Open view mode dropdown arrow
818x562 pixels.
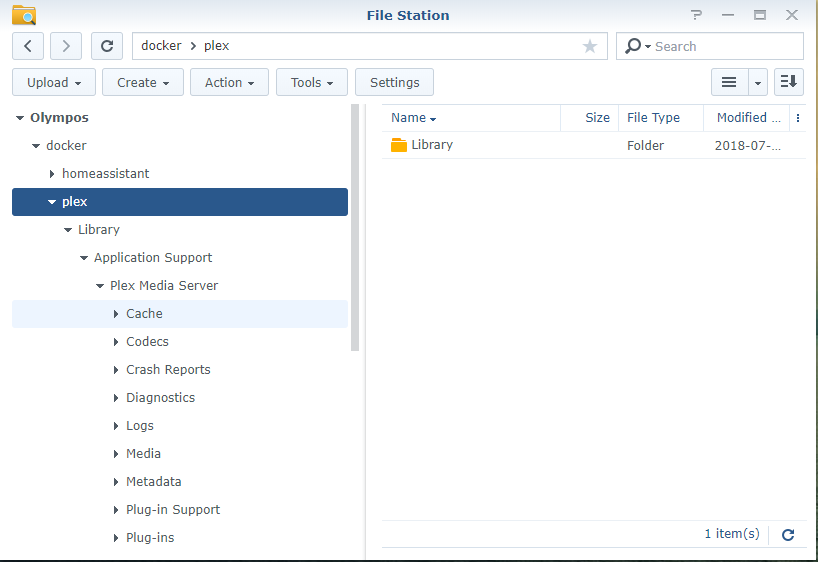point(758,82)
